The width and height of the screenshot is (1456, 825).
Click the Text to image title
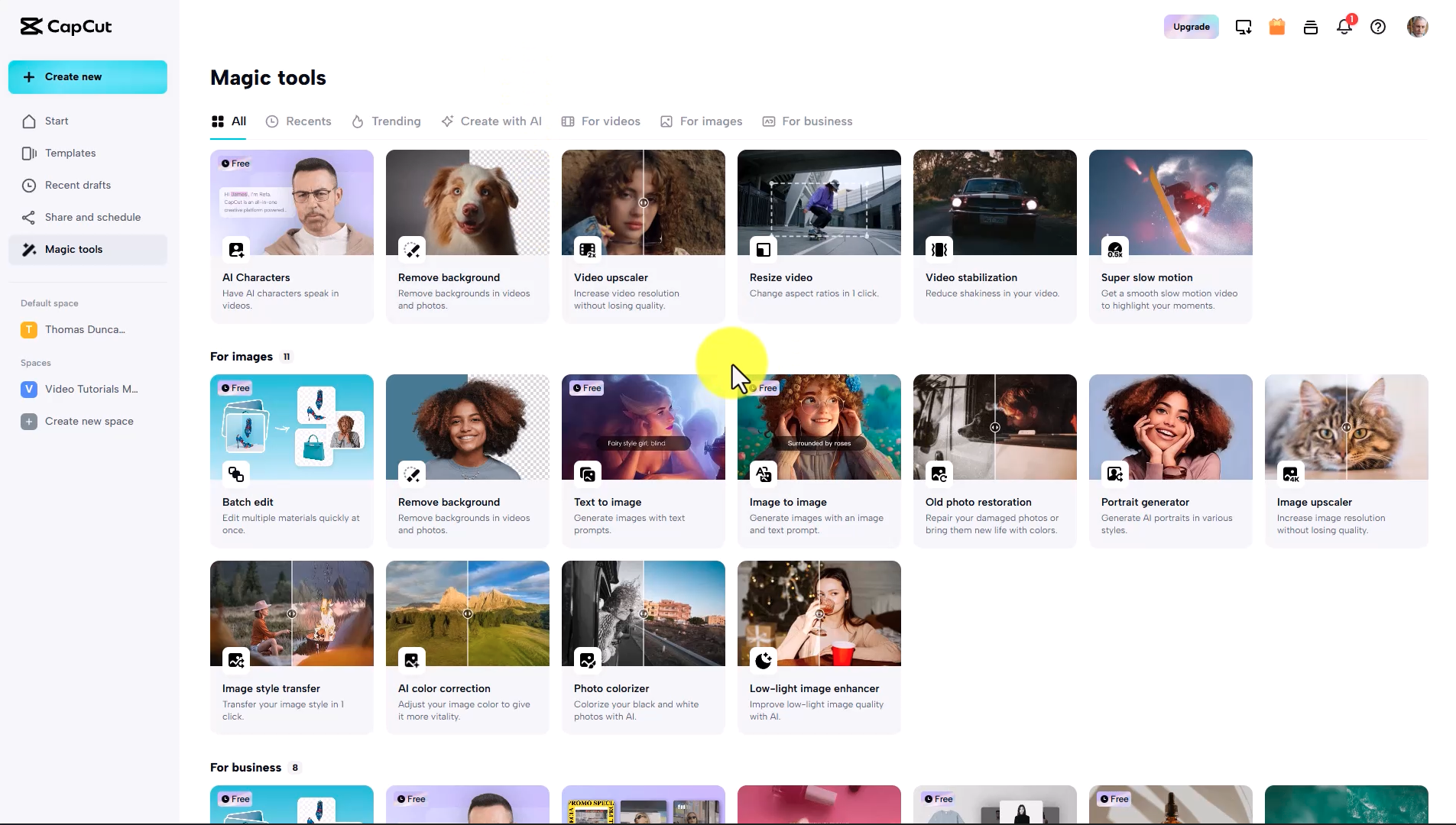point(608,503)
